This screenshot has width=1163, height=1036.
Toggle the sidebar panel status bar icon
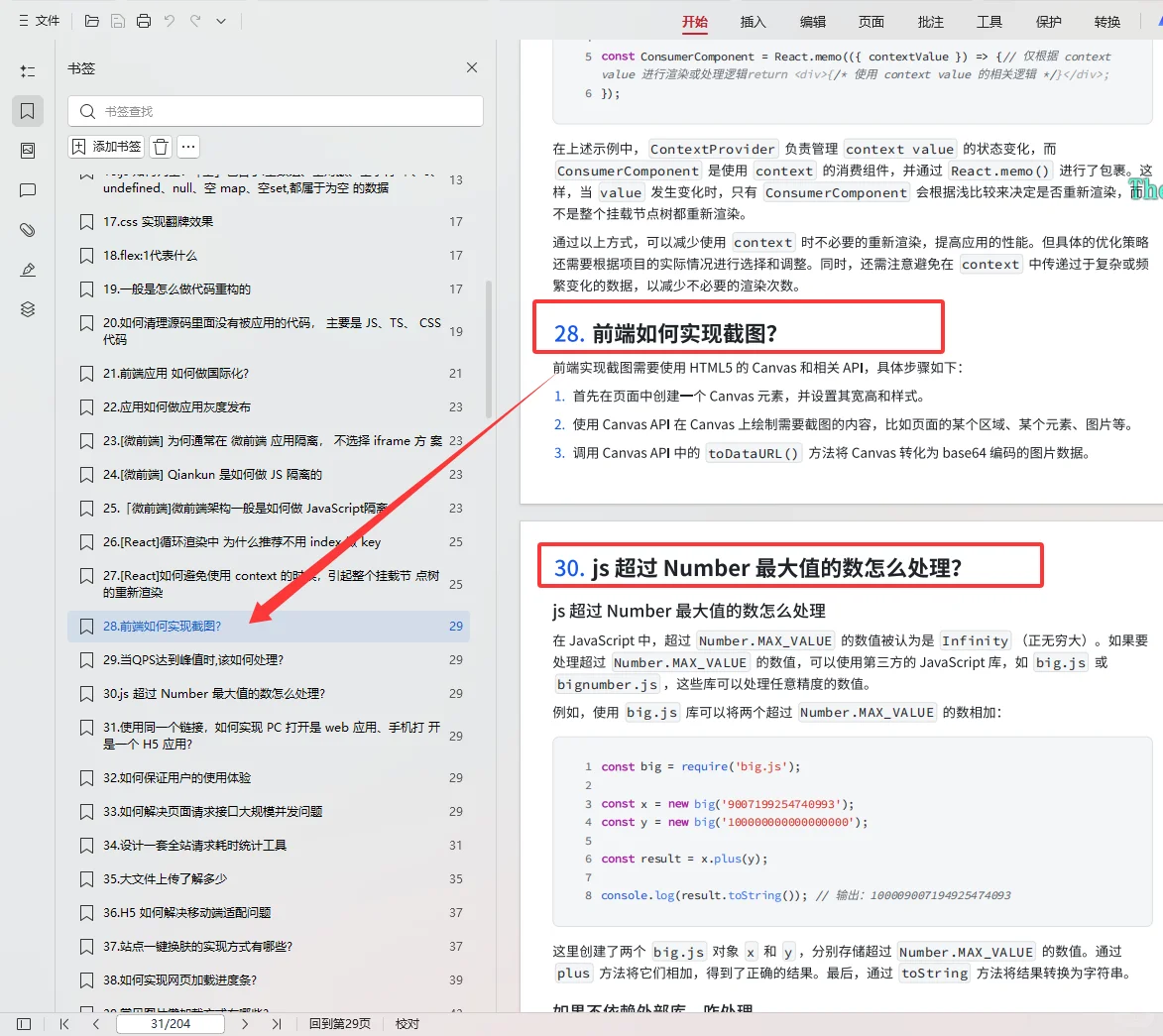coord(24,1024)
